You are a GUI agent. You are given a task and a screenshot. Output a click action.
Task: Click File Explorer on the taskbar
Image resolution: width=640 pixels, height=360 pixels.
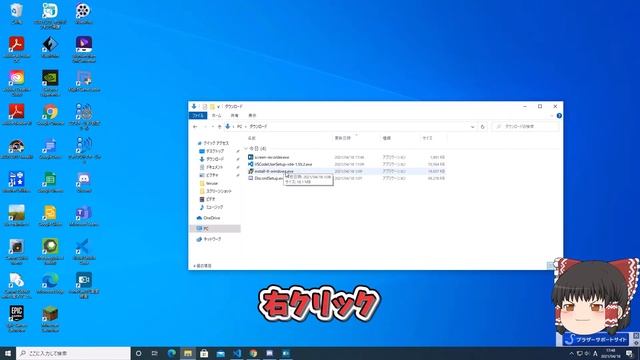click(x=188, y=353)
